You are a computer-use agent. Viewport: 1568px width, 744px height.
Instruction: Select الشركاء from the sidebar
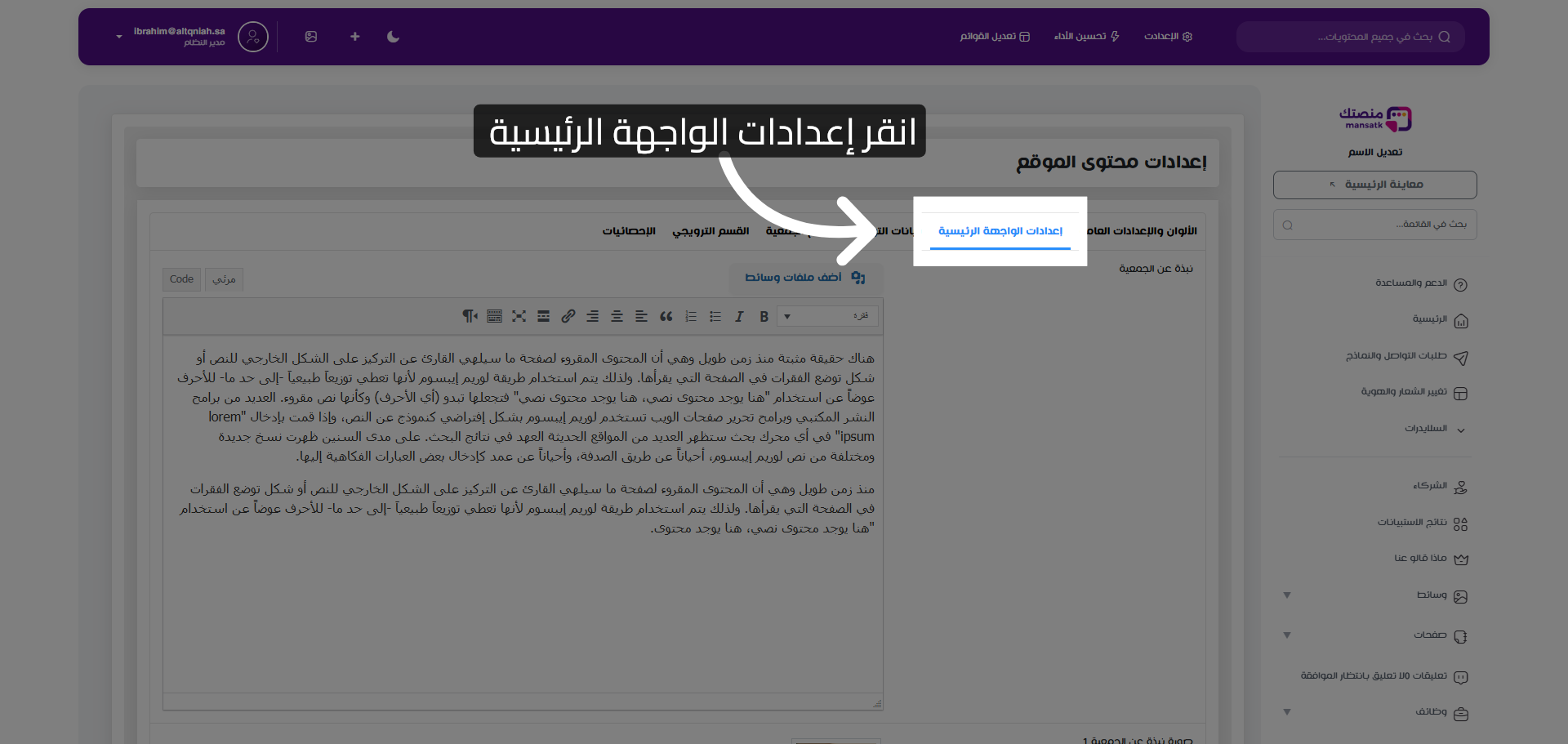click(x=1431, y=485)
